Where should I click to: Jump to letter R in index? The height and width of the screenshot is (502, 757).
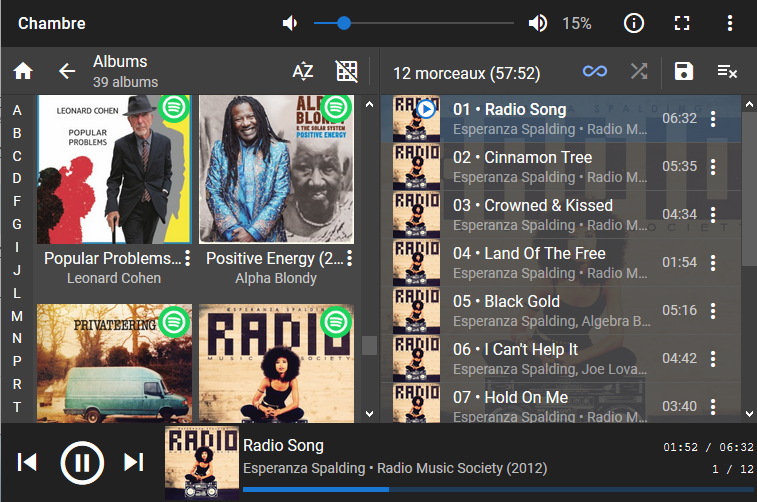(x=17, y=384)
